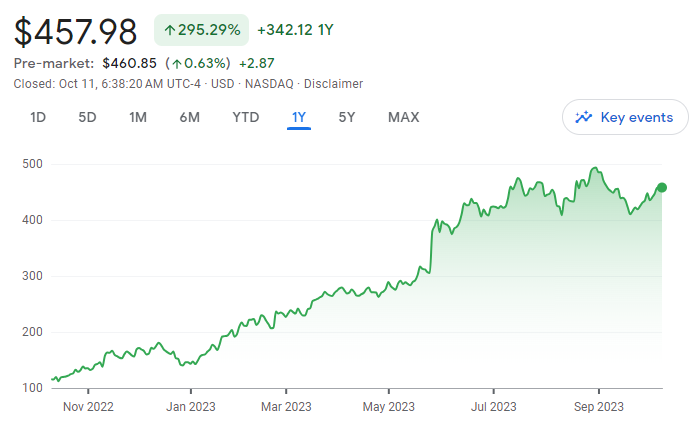
Task: Click the green endpoint dot on chart
Action: tap(661, 187)
